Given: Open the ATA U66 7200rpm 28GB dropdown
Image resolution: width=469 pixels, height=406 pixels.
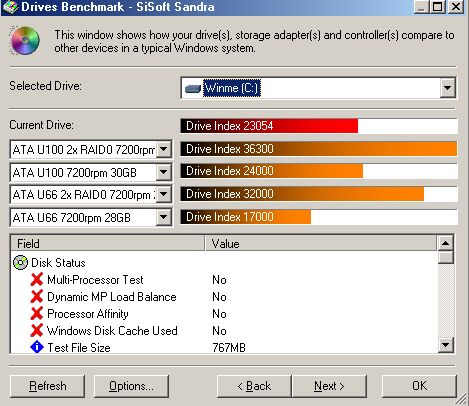Looking at the screenshot, I should click(164, 217).
